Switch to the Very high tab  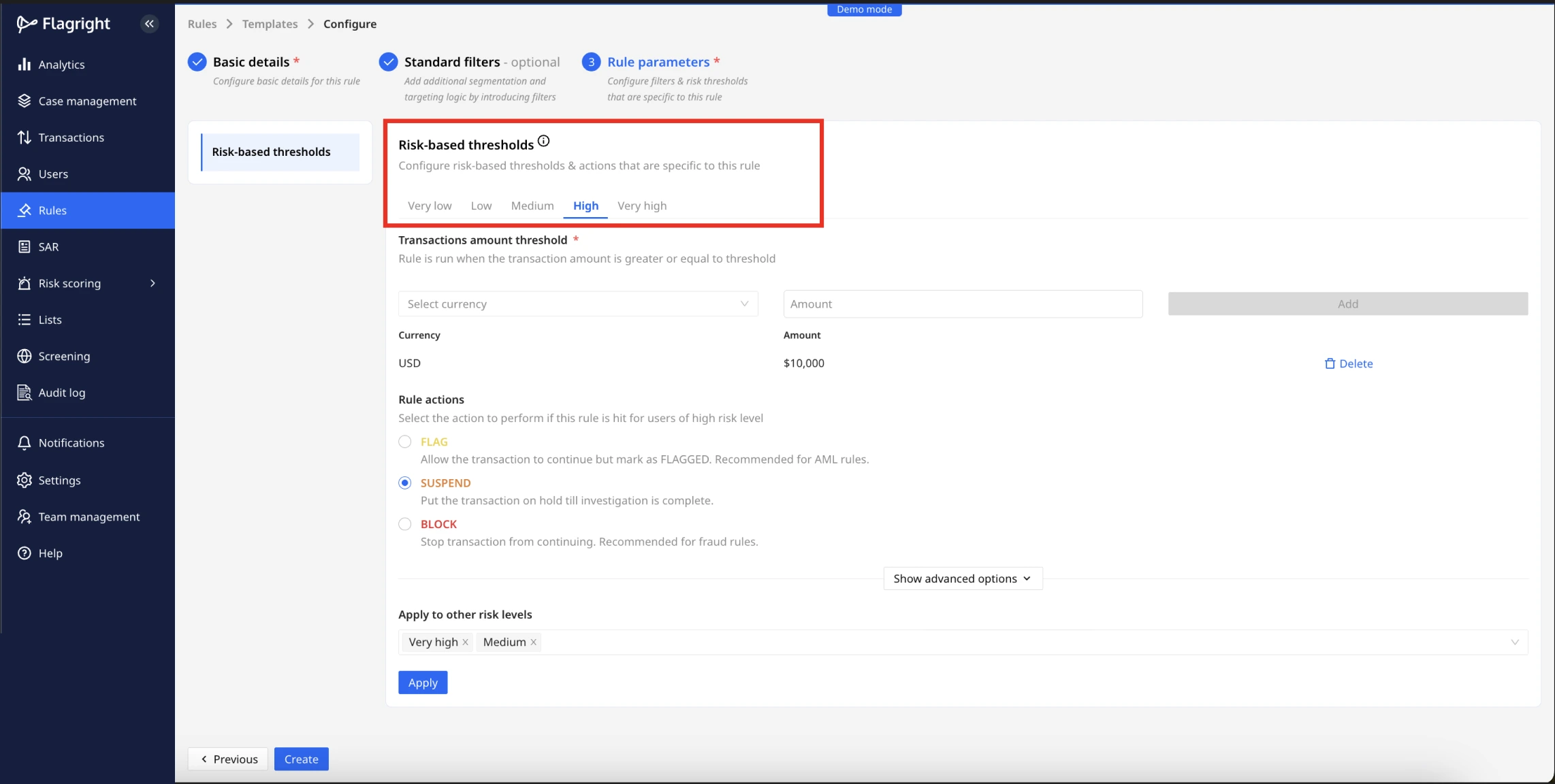click(641, 206)
